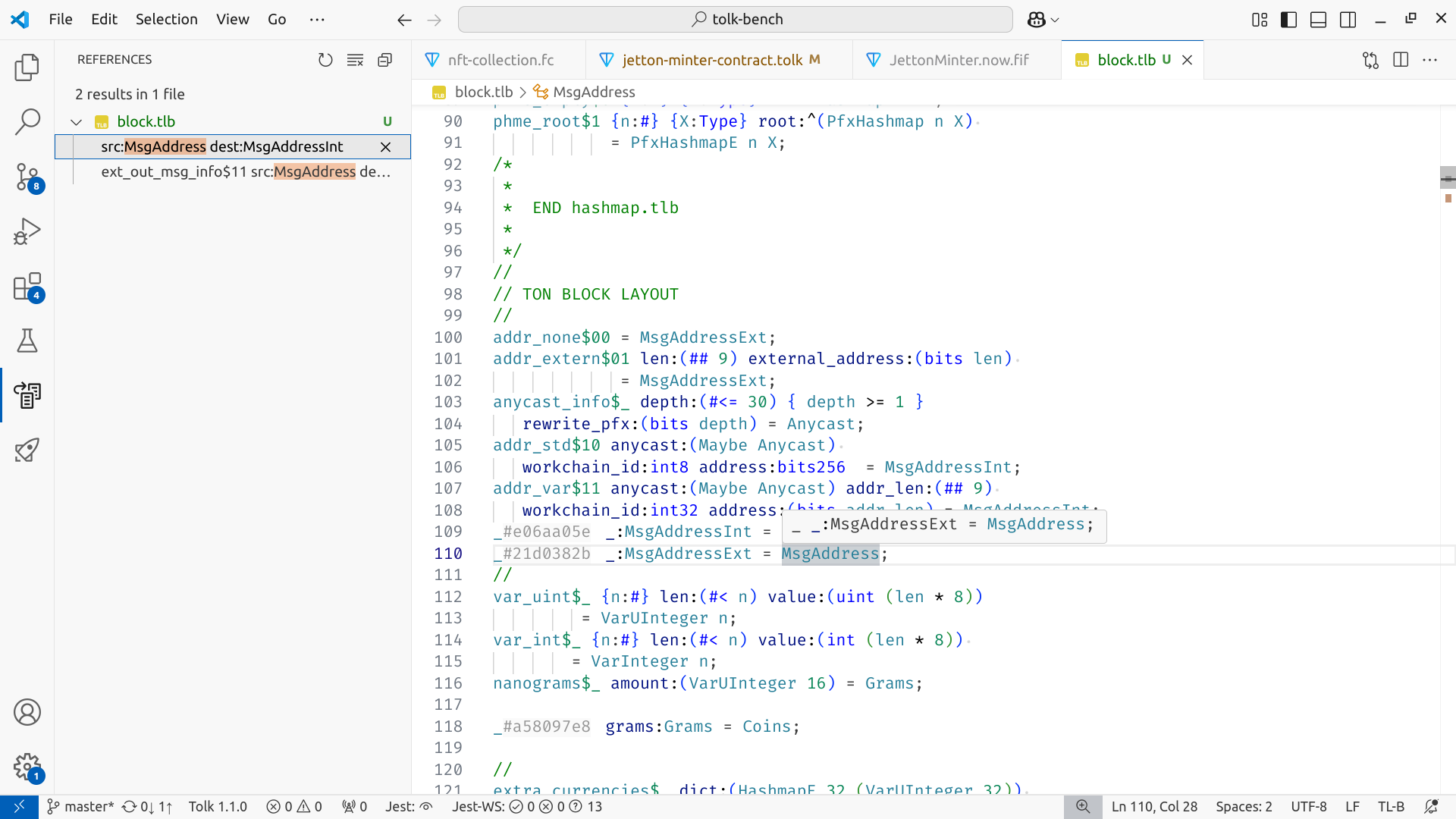
Task: Dismiss the src:MsgAddress dest:MsgAddressInt reference
Action: click(385, 147)
